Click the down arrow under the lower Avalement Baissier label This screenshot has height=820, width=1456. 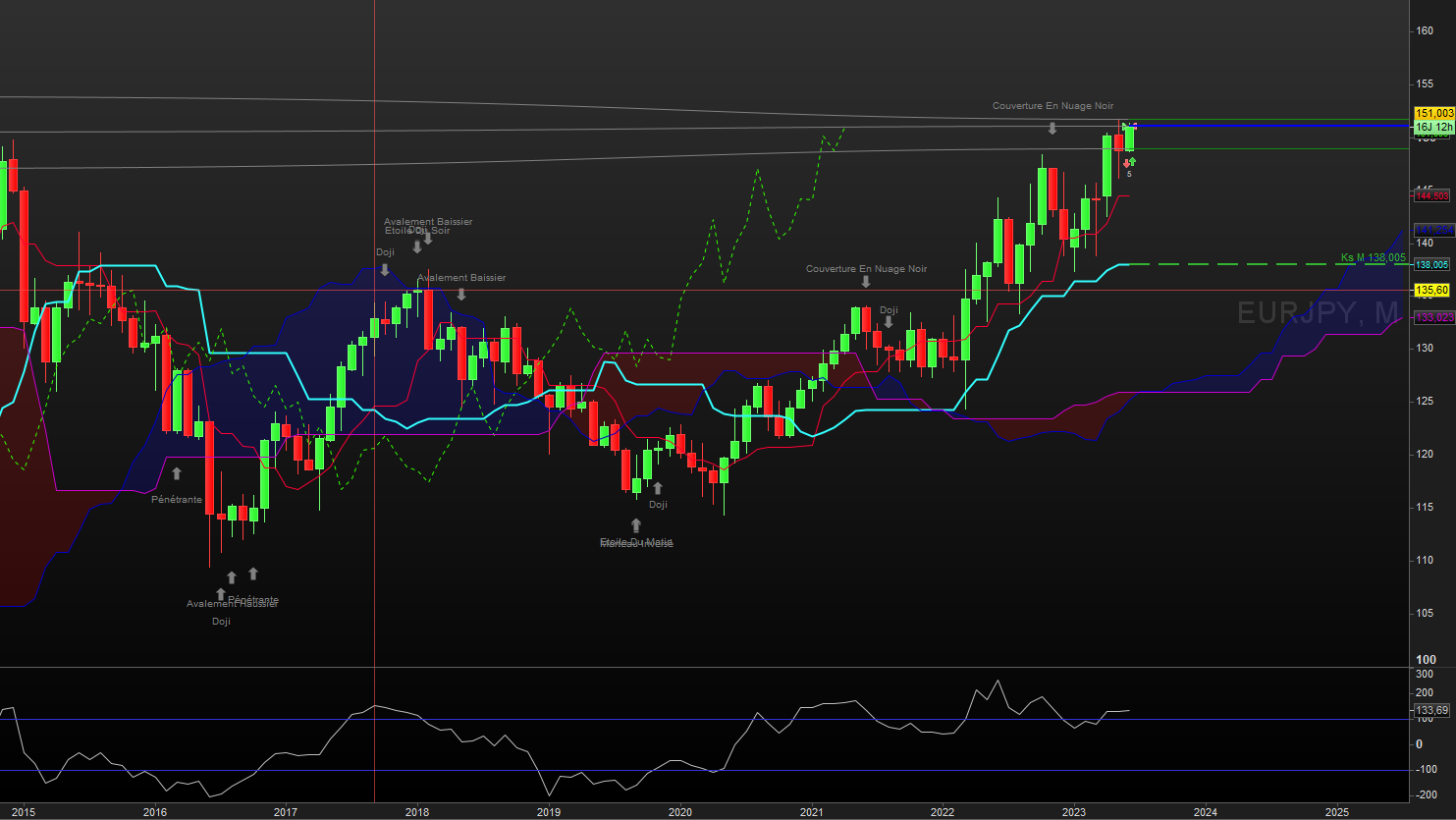click(x=461, y=294)
